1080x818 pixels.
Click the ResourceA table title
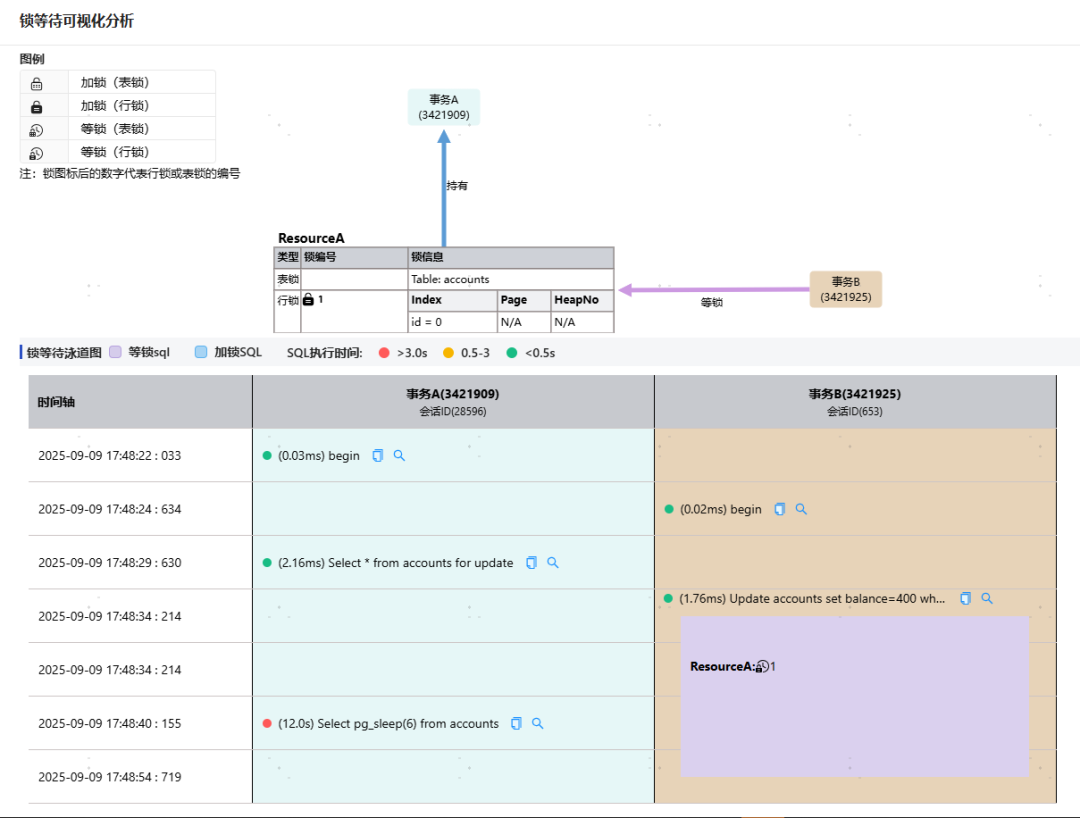(311, 238)
